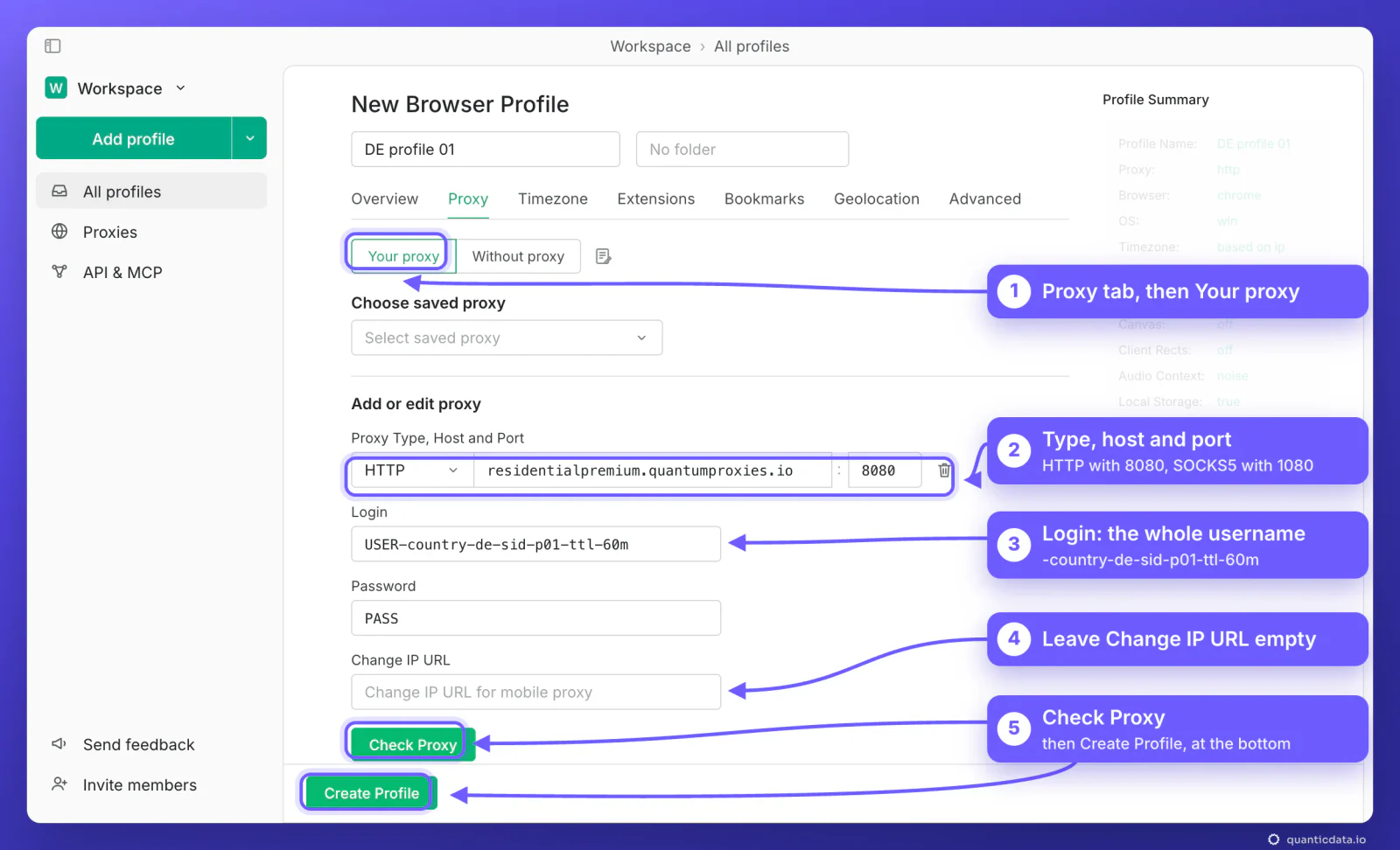
Task: Switch to the Timezone tab
Action: [553, 199]
